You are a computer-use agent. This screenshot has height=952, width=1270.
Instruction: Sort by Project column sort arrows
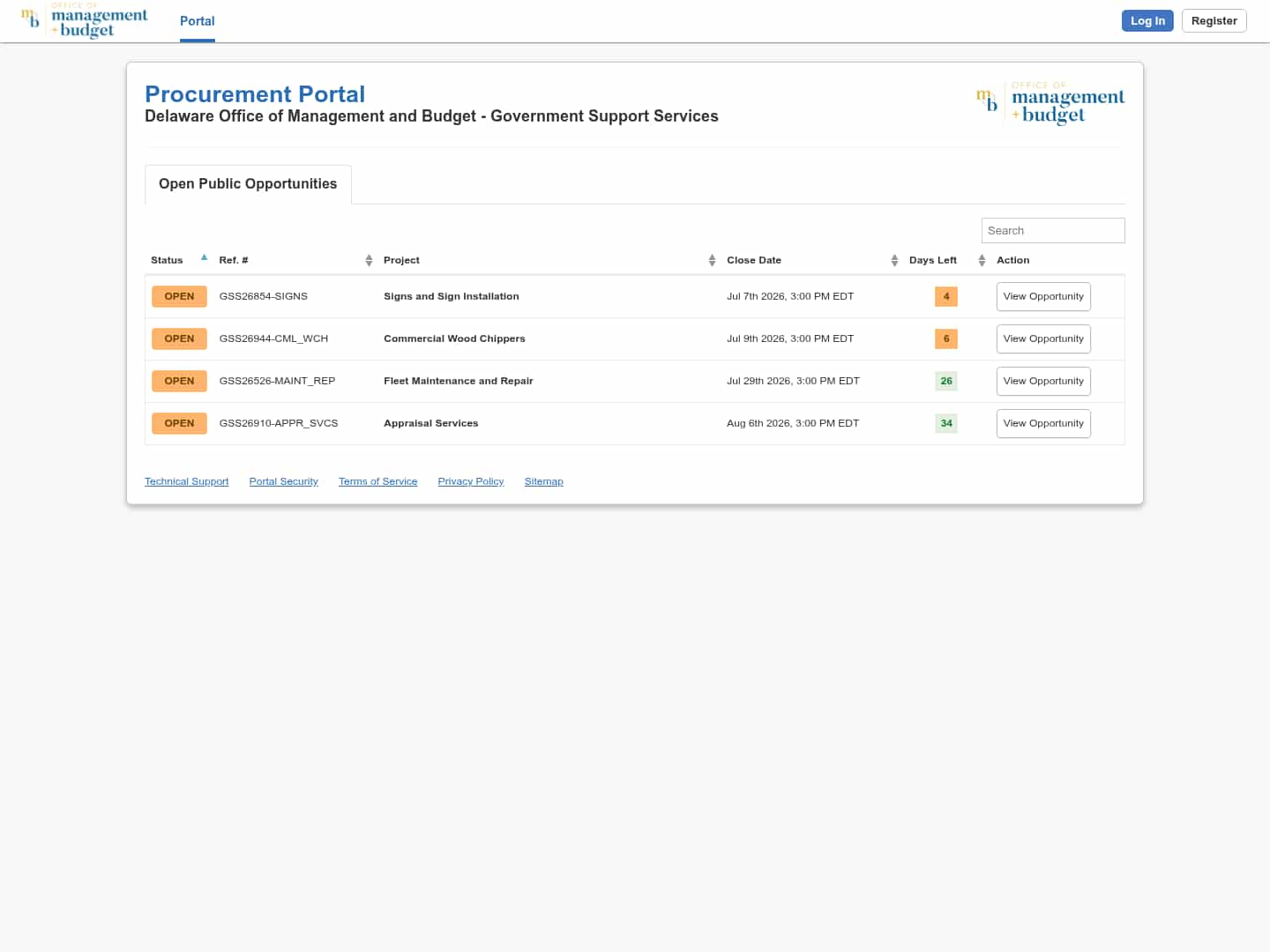[712, 260]
